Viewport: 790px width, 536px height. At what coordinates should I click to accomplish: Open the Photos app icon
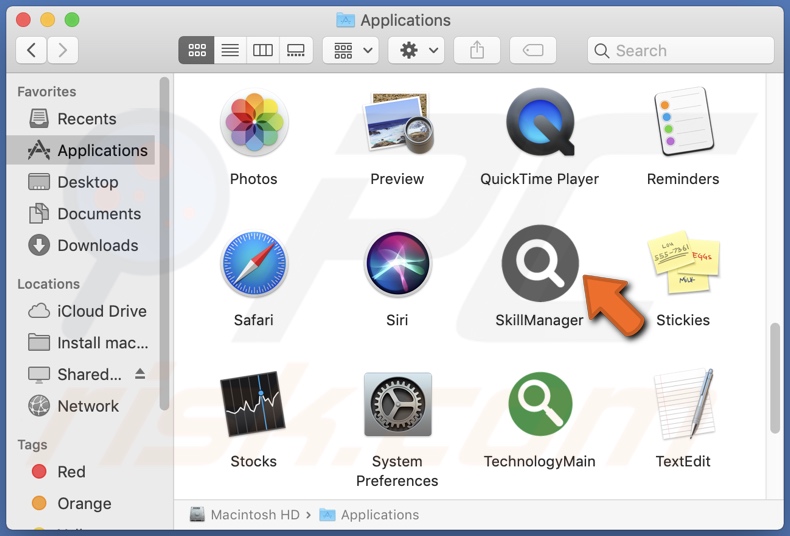click(x=254, y=122)
